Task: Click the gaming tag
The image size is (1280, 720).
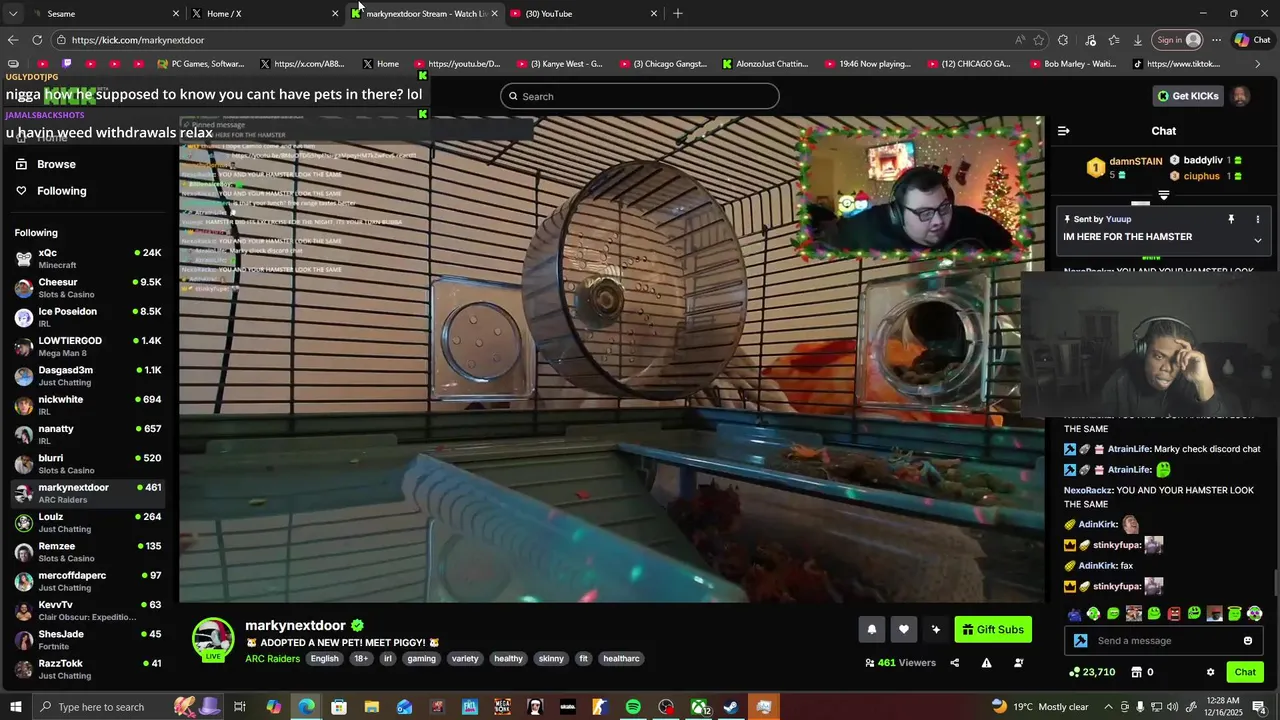Action: tap(421, 659)
